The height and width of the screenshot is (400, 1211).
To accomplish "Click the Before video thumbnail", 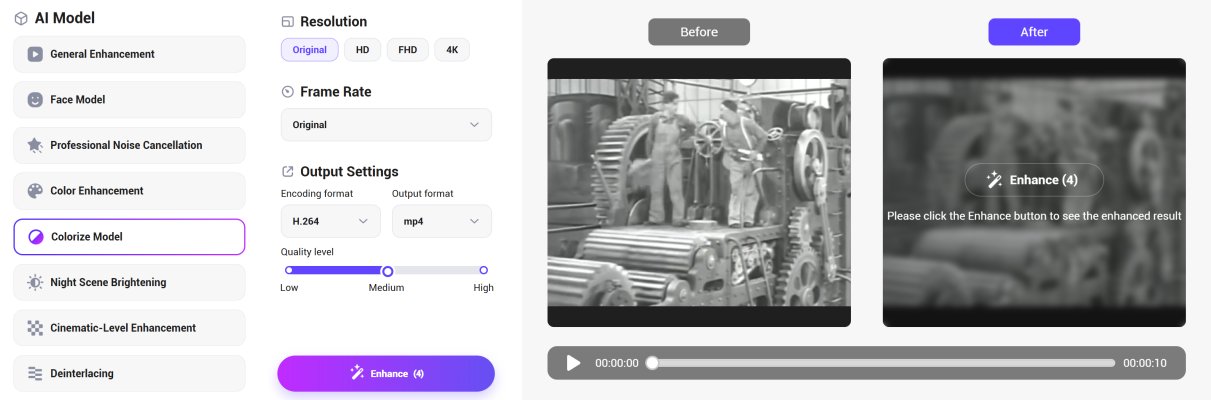I will (x=699, y=192).
